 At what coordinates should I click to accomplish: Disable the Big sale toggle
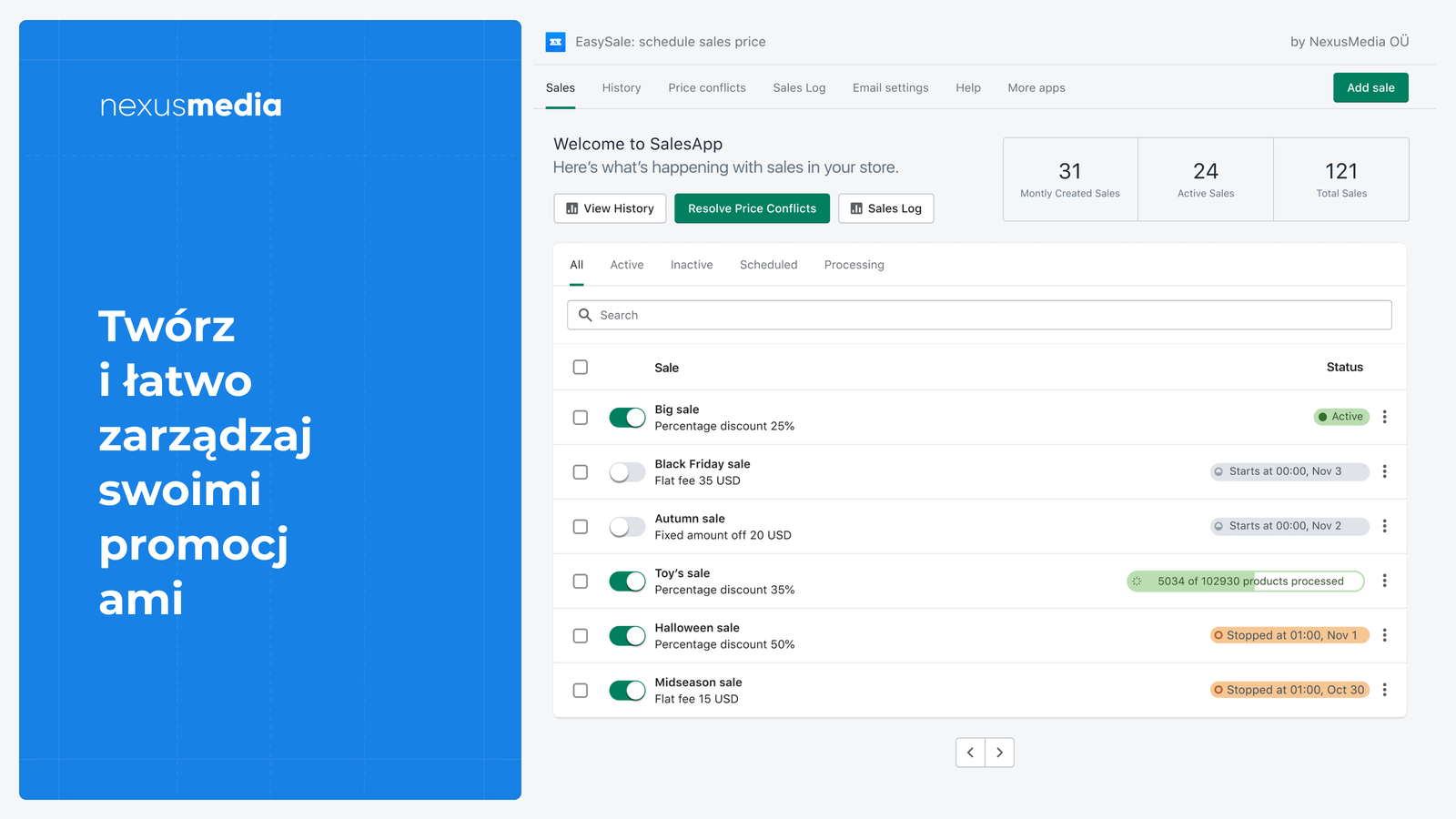[627, 417]
